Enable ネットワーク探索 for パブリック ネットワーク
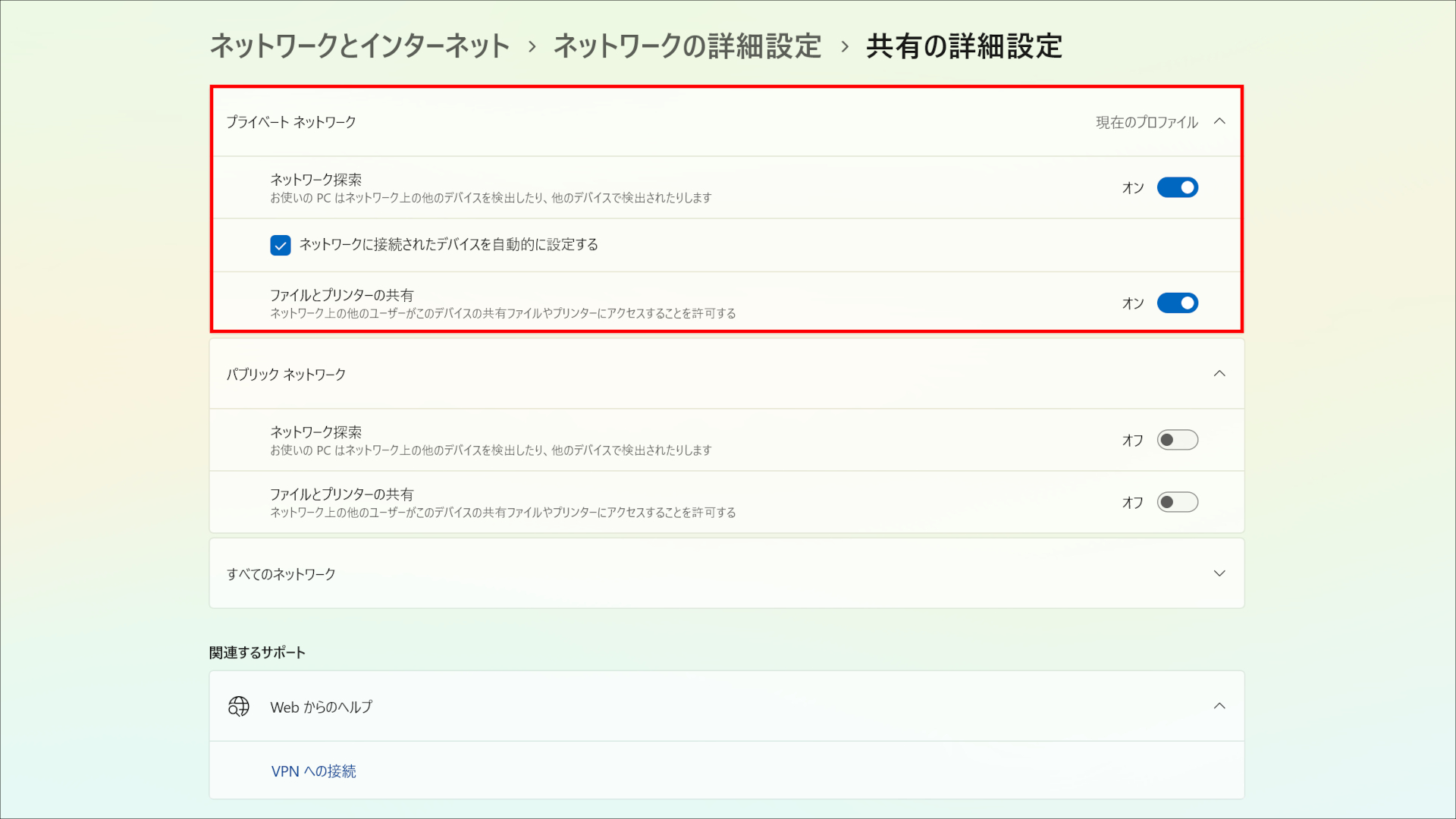The height and width of the screenshot is (819, 1456). click(x=1177, y=440)
